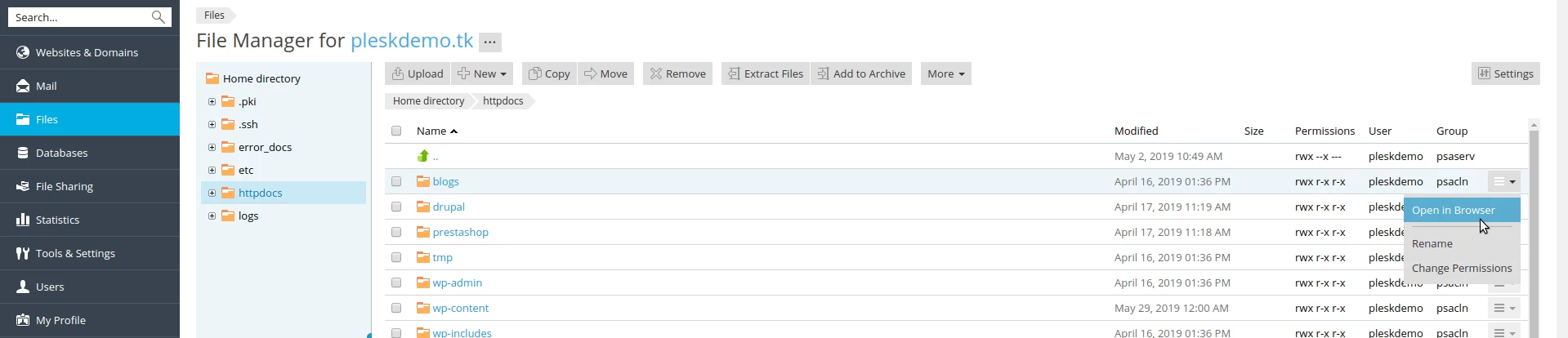Click httpdocs breadcrumb in path

click(503, 101)
